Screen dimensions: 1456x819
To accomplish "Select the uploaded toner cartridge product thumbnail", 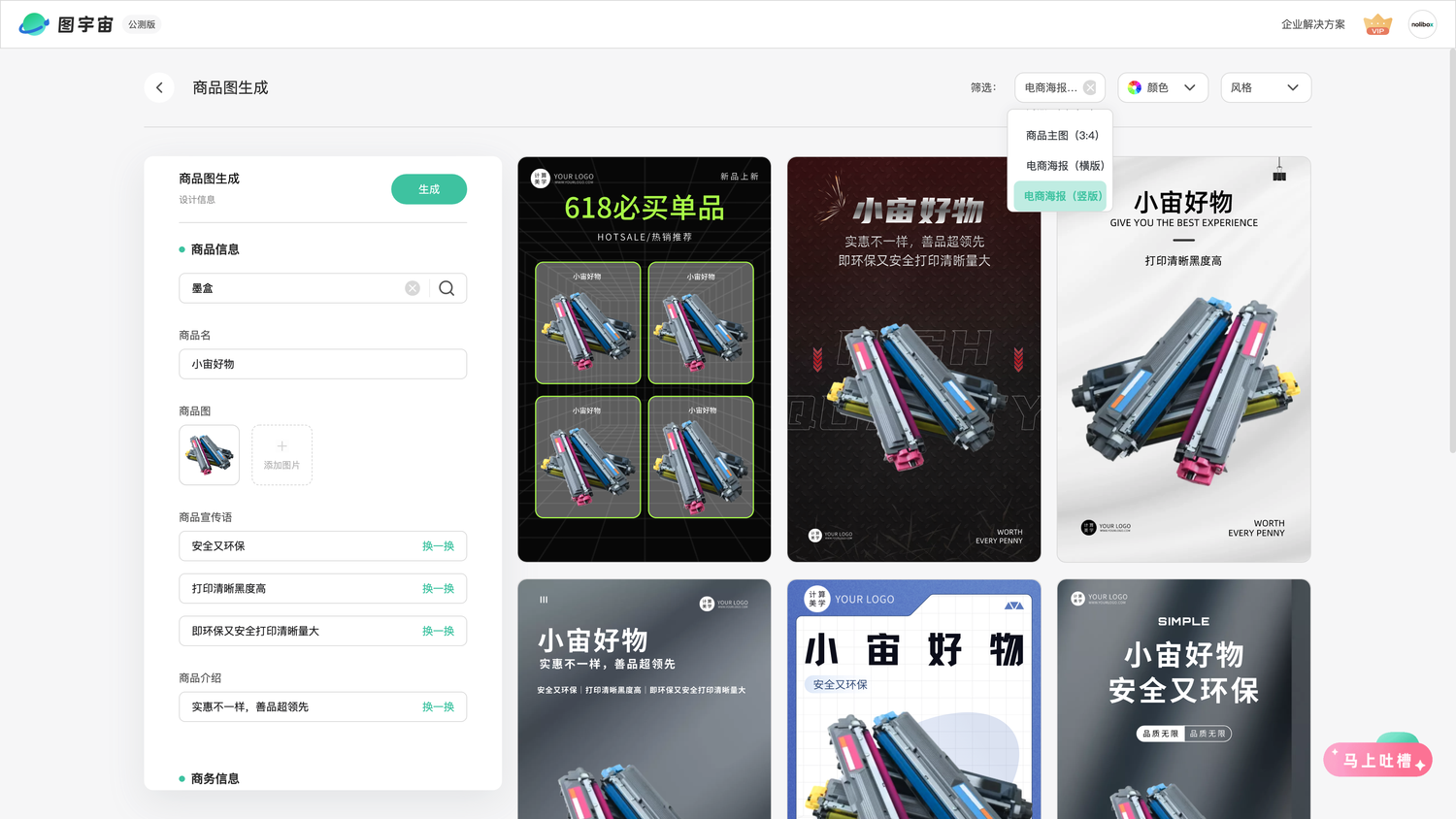I will coord(209,455).
